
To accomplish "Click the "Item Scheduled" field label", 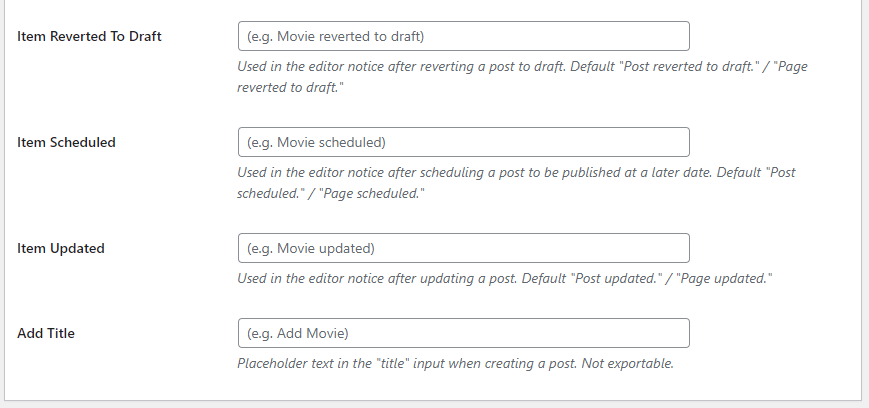I will tap(67, 142).
